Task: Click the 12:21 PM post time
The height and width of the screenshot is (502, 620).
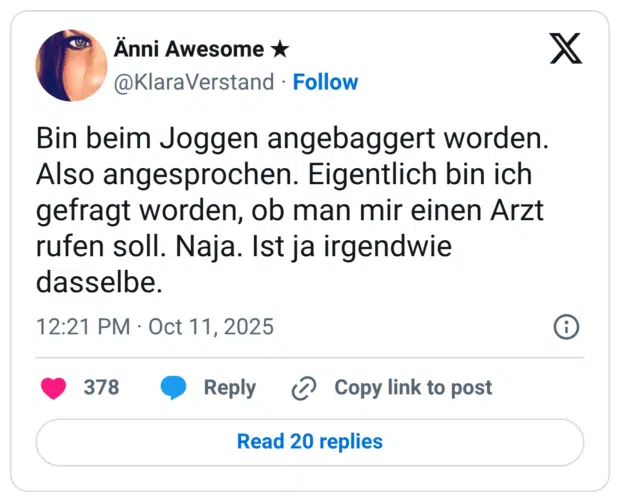Action: tap(80, 327)
